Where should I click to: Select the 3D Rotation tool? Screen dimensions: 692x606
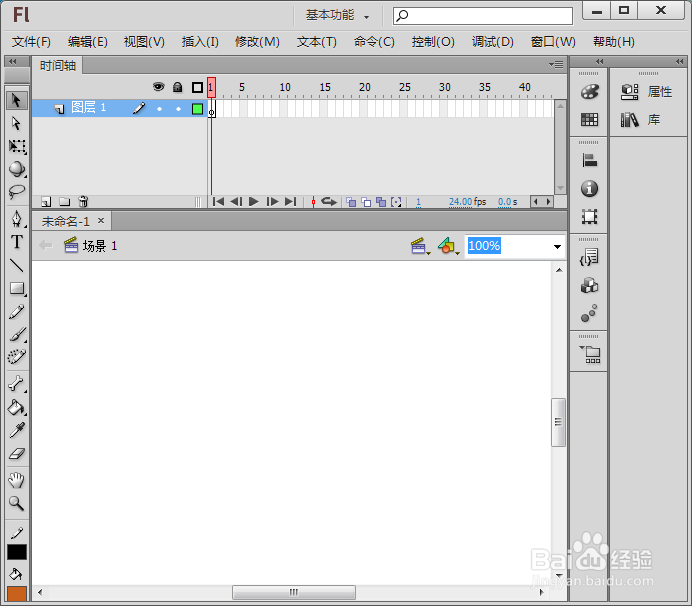(17, 169)
